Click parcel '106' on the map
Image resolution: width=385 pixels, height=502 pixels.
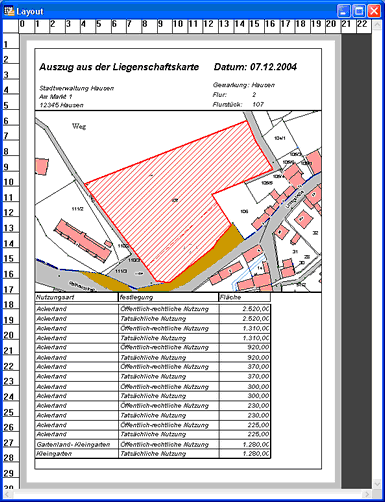point(244,211)
